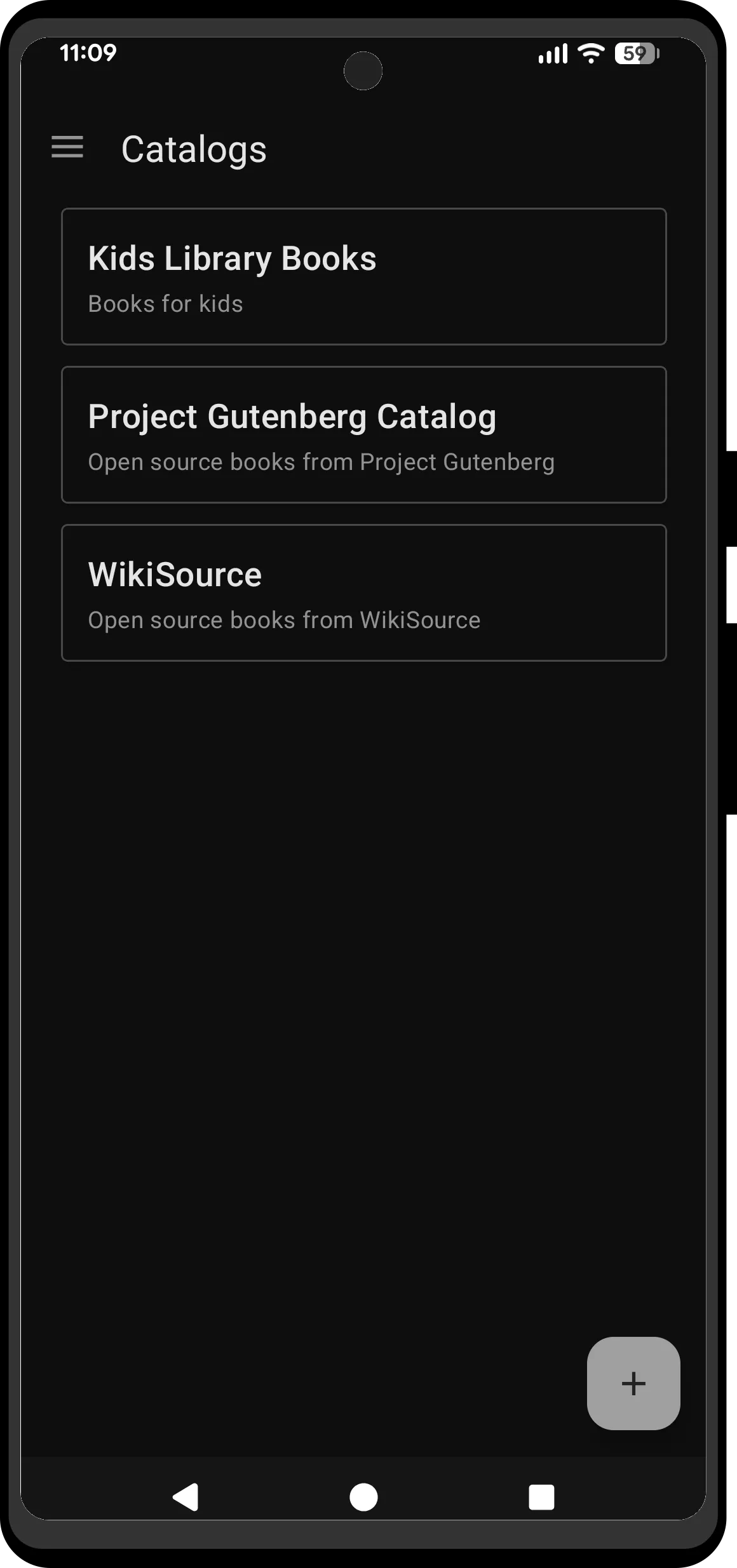737x1568 pixels.
Task: Select the WikiSource catalog title
Action: click(175, 575)
